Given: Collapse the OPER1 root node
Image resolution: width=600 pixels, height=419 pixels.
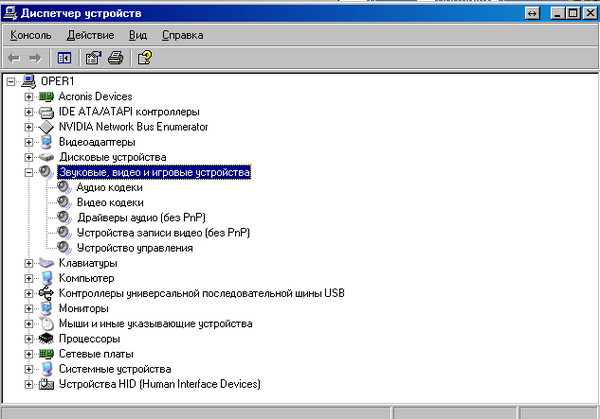Looking at the screenshot, I should [11, 82].
